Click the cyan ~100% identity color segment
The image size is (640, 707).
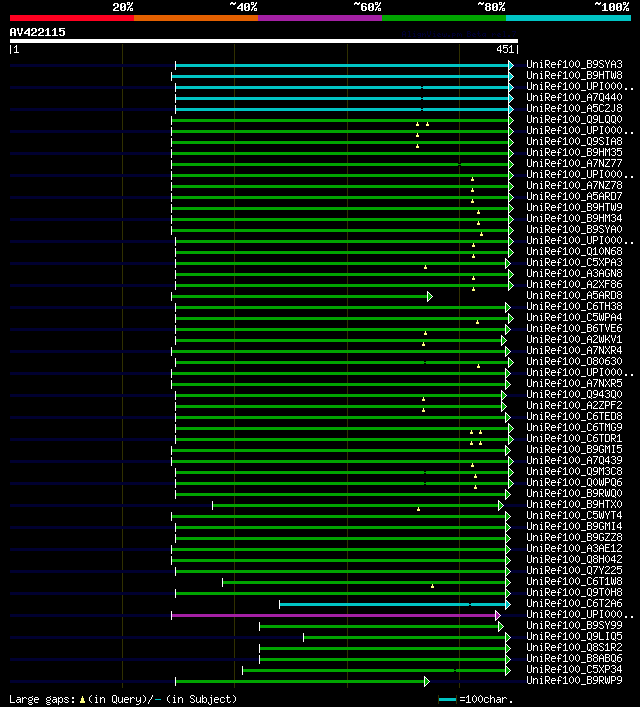pyautogui.click(x=568, y=18)
